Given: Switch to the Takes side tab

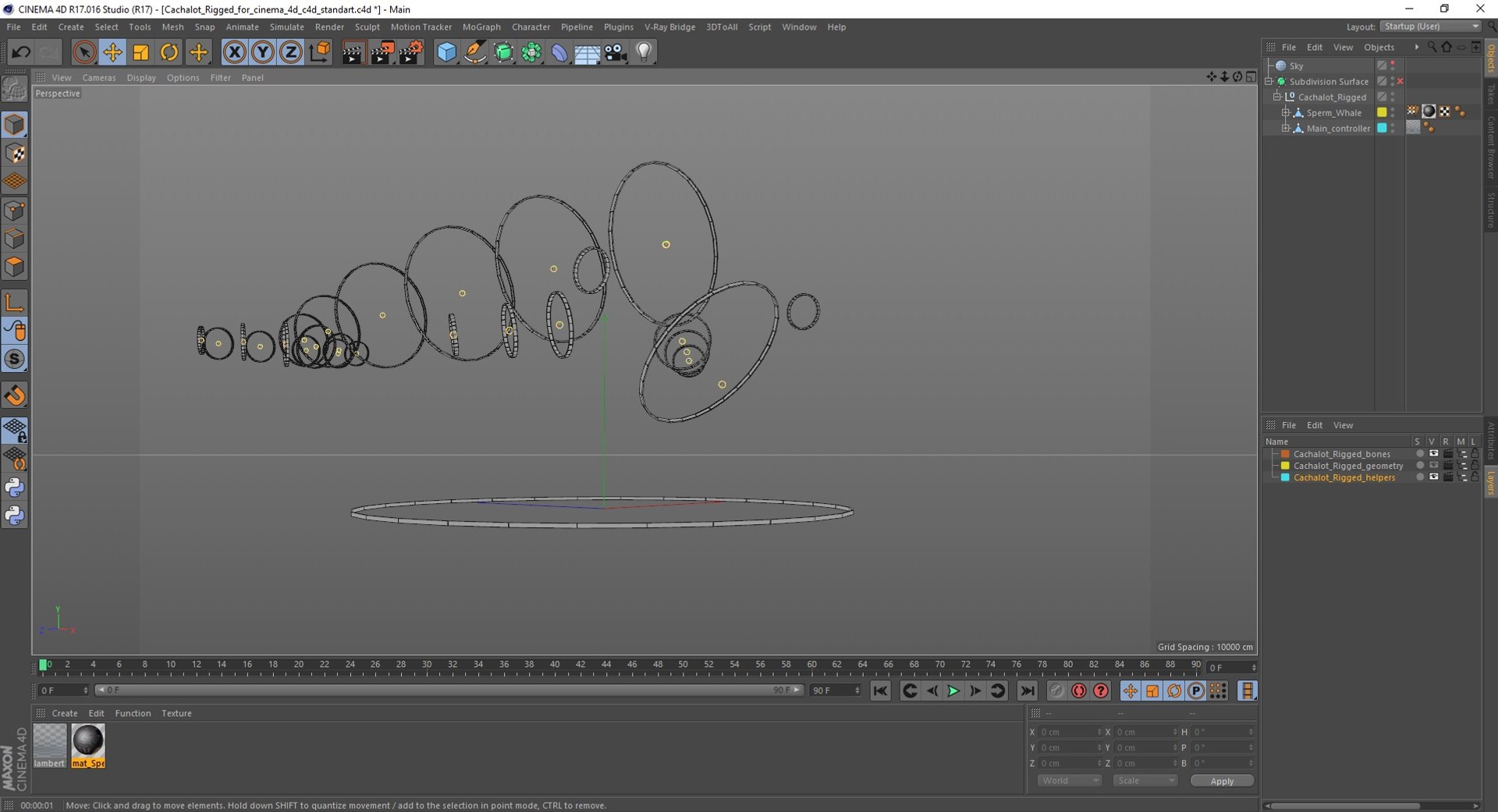Looking at the screenshot, I should coord(1490,95).
